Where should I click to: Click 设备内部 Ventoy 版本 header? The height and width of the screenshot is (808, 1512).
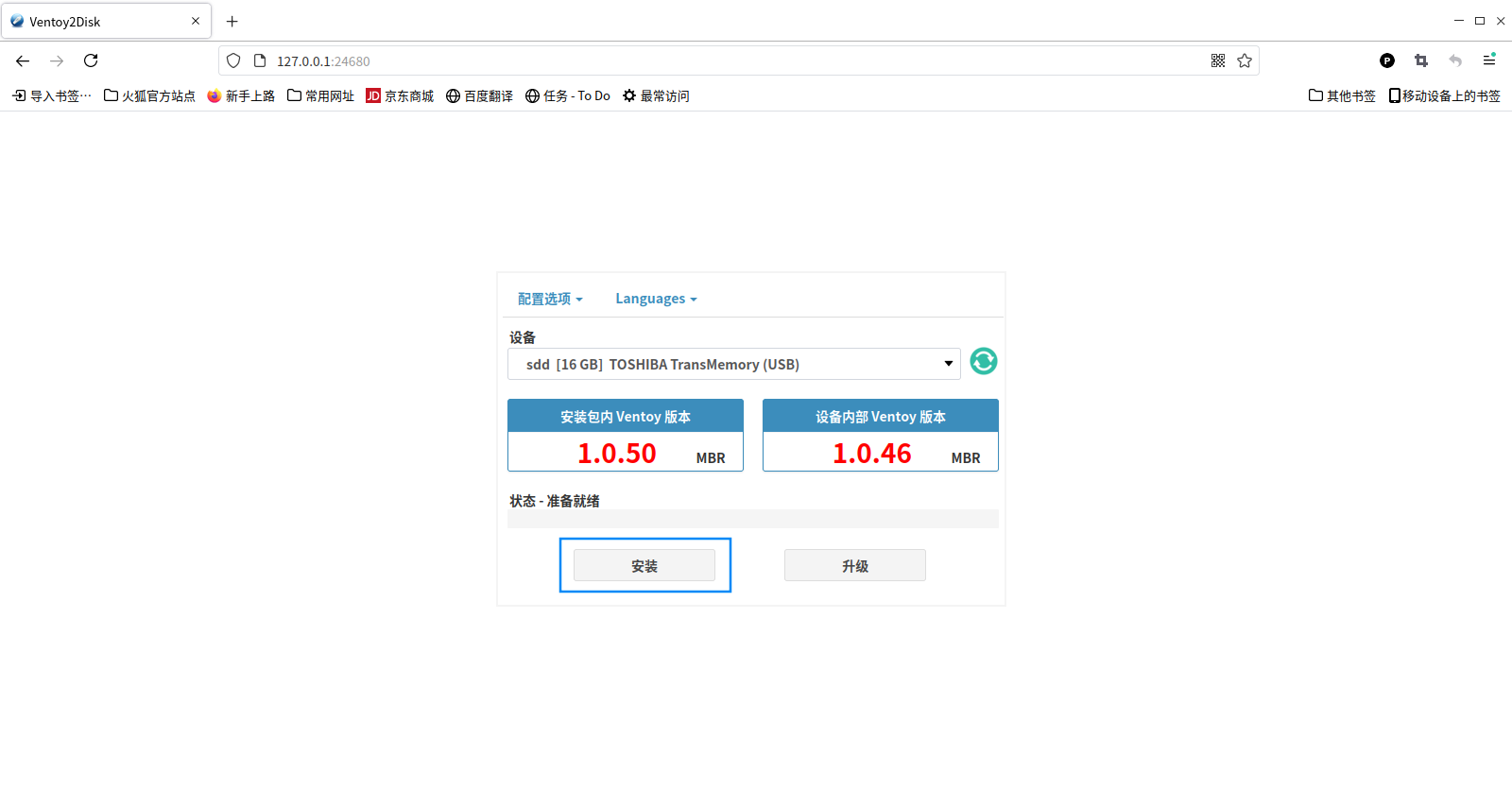881,416
